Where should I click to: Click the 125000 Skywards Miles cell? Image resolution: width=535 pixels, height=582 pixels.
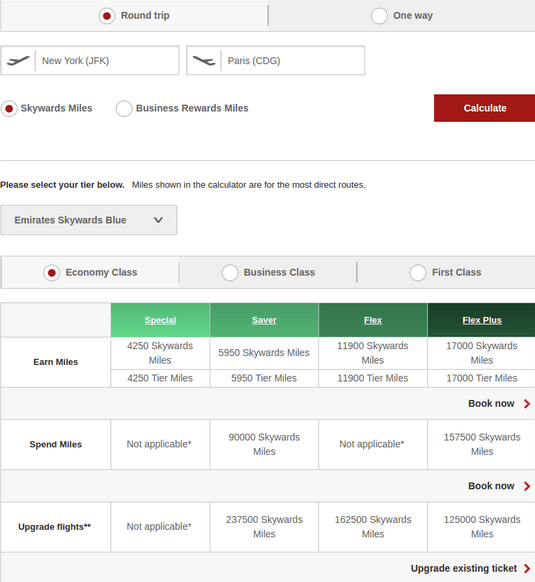pos(482,527)
